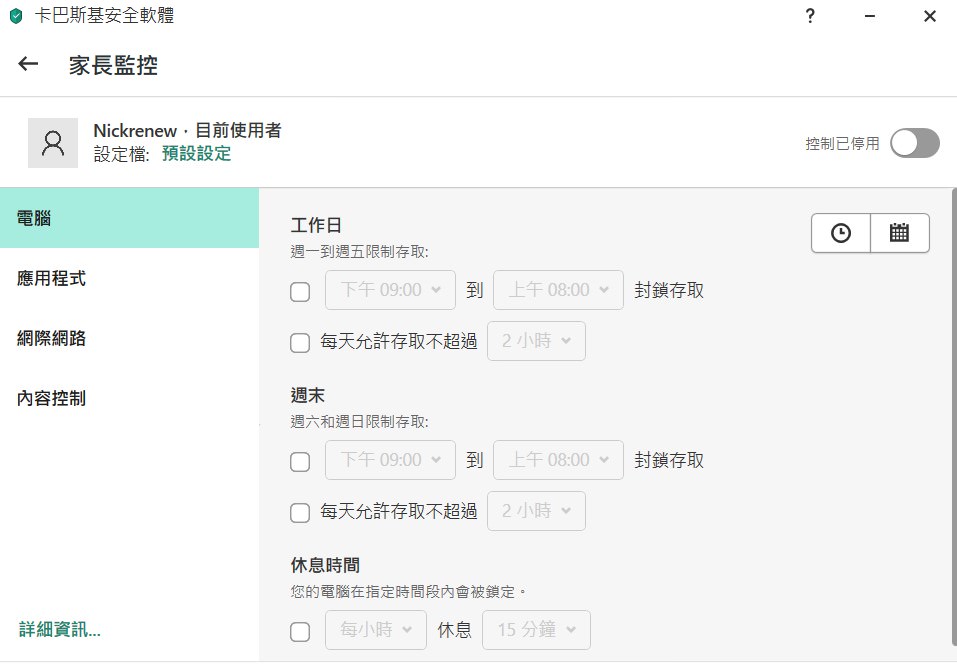Open weekday 下午 09:00 start time dropdown
The image size is (957, 667).
click(391, 290)
